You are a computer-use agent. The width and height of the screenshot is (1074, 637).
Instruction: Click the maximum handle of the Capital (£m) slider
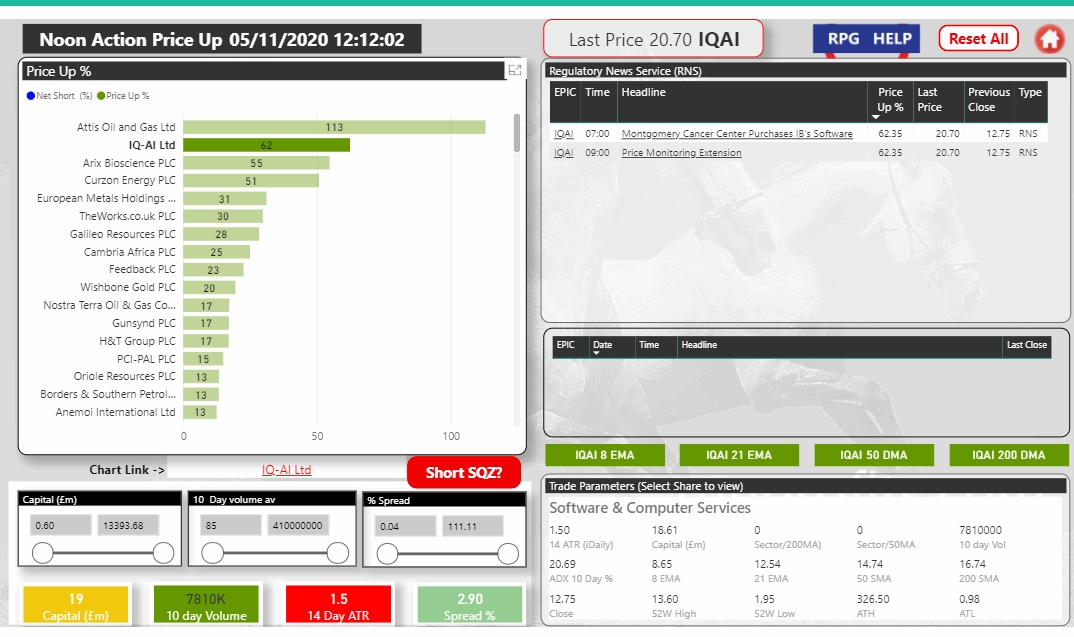click(163, 553)
